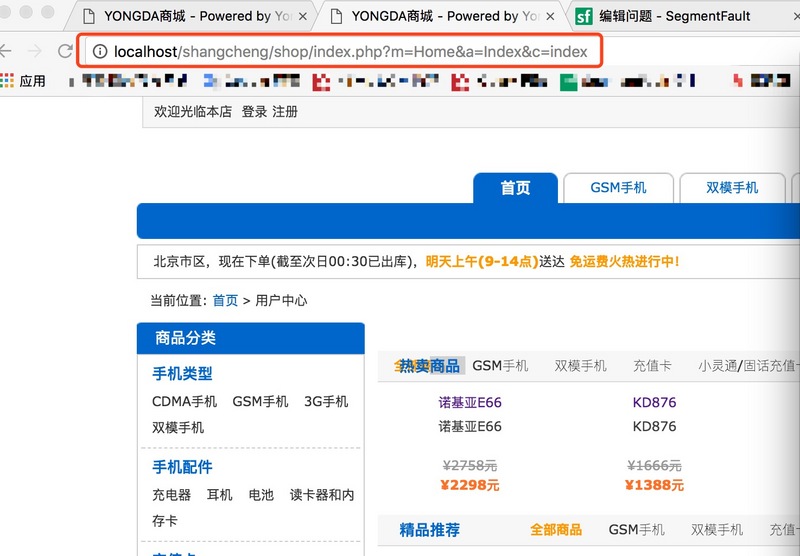800x556 pixels.
Task: Click the struck-through ¥2758元 price
Action: [x=470, y=465]
